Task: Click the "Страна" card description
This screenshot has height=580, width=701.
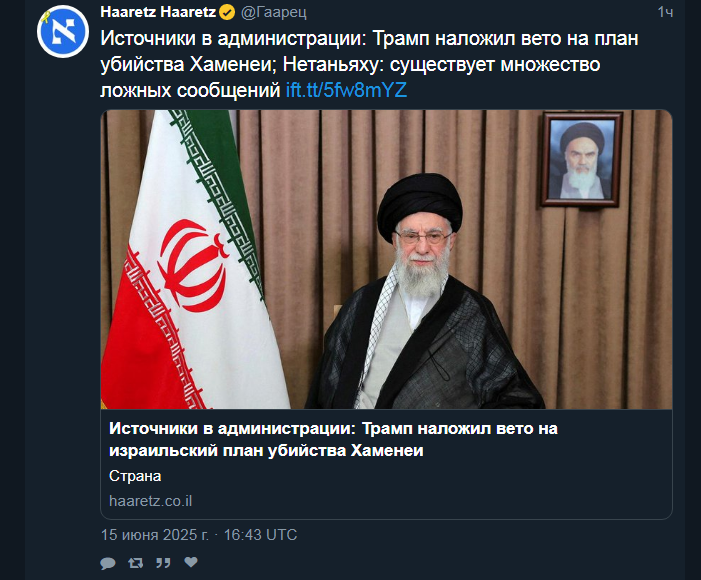Action: click(135, 476)
